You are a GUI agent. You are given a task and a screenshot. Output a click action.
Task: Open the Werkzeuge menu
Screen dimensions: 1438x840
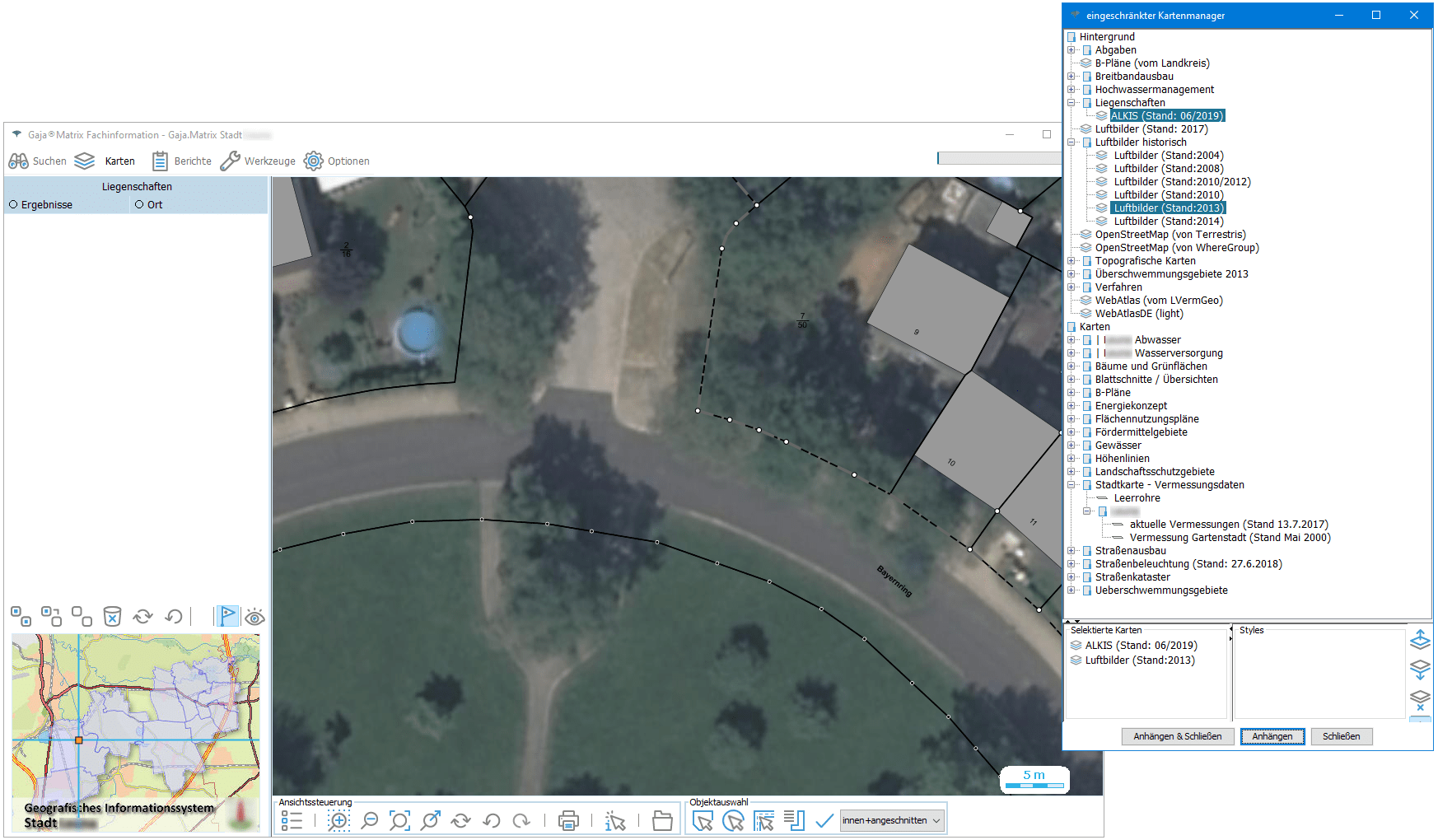click(258, 161)
